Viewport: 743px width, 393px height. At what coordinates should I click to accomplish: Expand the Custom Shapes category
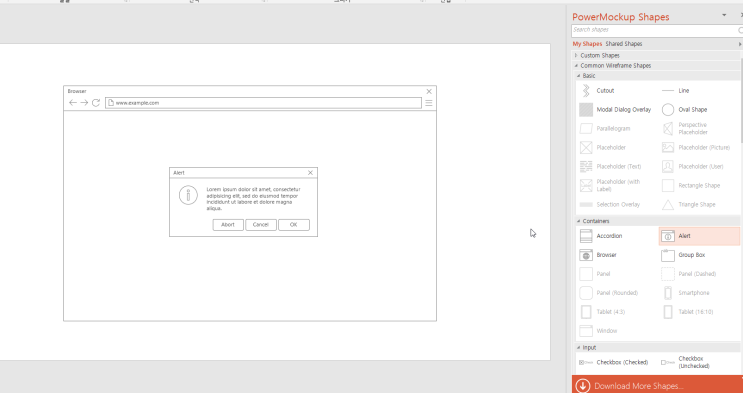point(576,55)
